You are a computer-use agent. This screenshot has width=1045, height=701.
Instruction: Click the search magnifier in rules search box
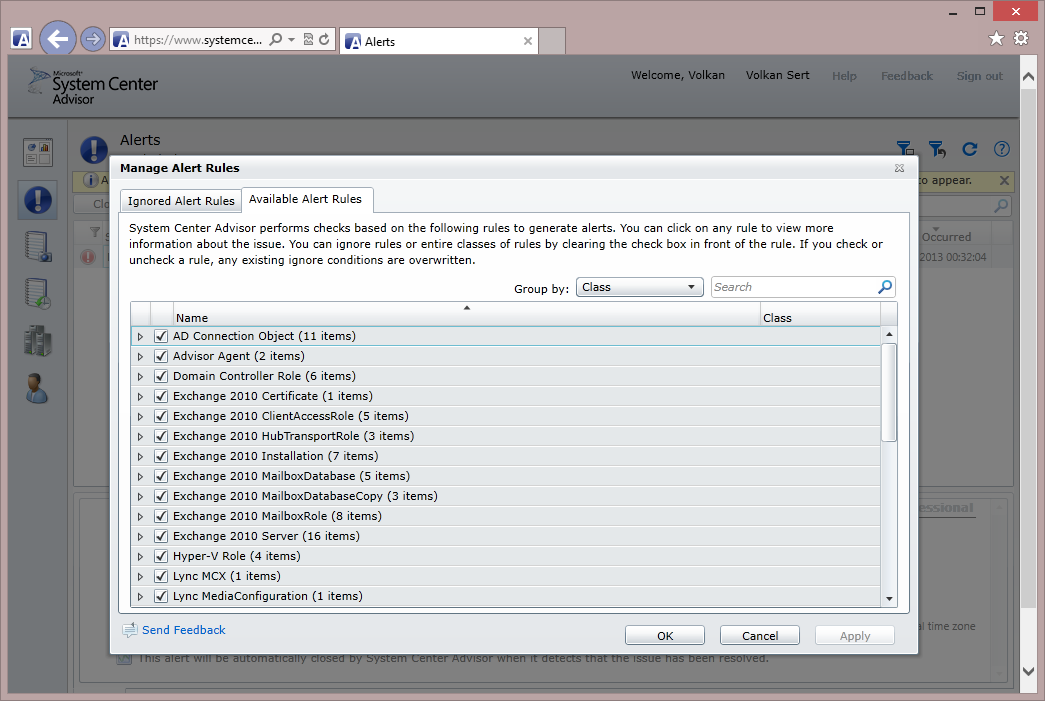[x=884, y=287]
